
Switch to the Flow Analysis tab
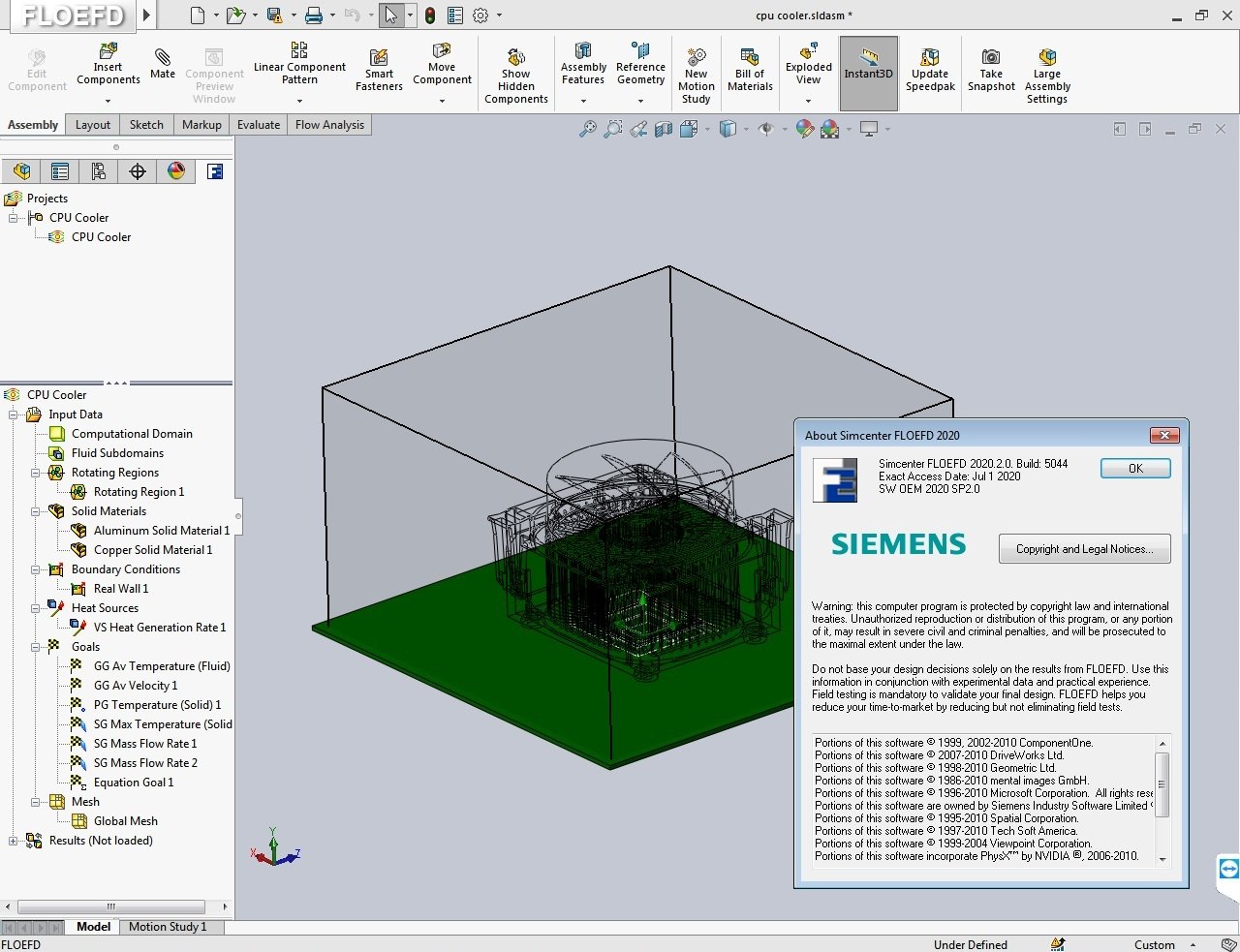click(329, 125)
